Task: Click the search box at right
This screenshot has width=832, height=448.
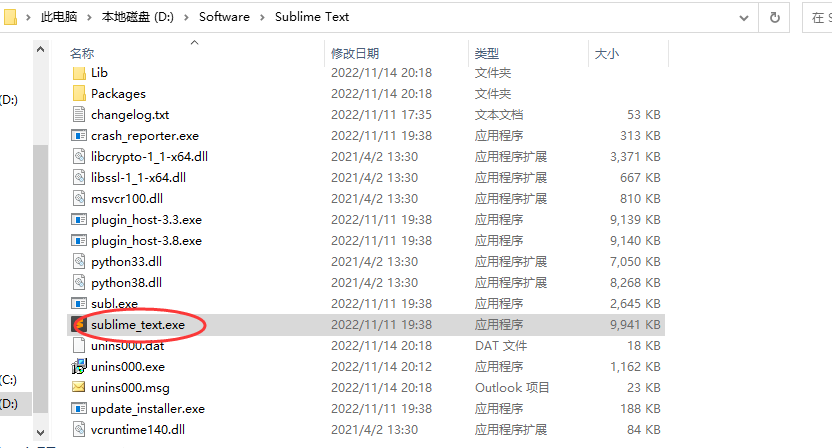Action: (x=817, y=18)
